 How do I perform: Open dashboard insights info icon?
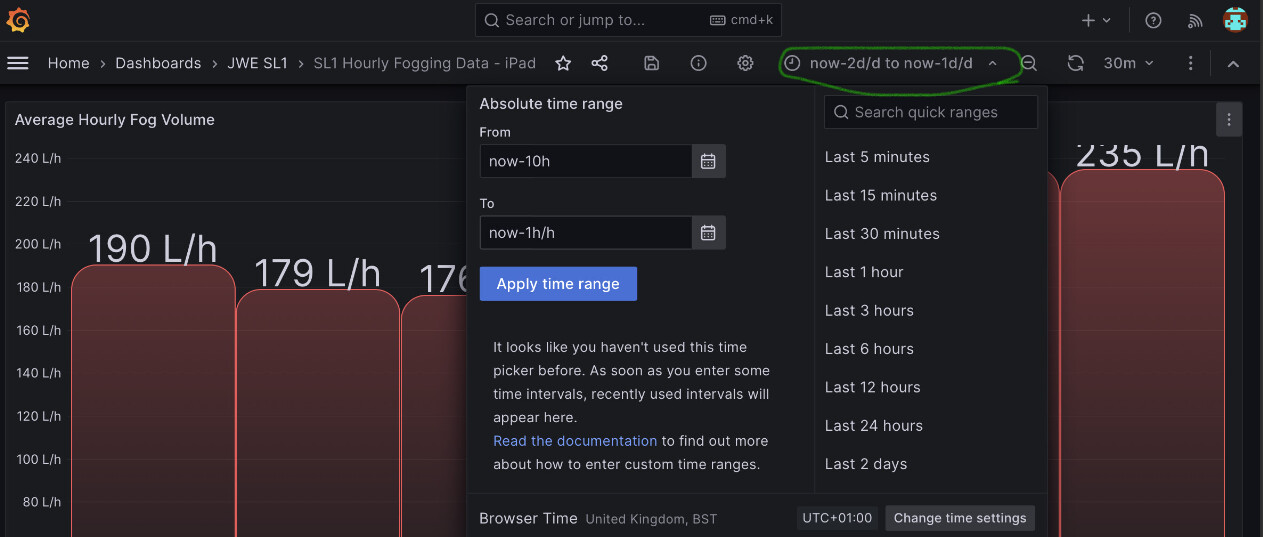(699, 63)
